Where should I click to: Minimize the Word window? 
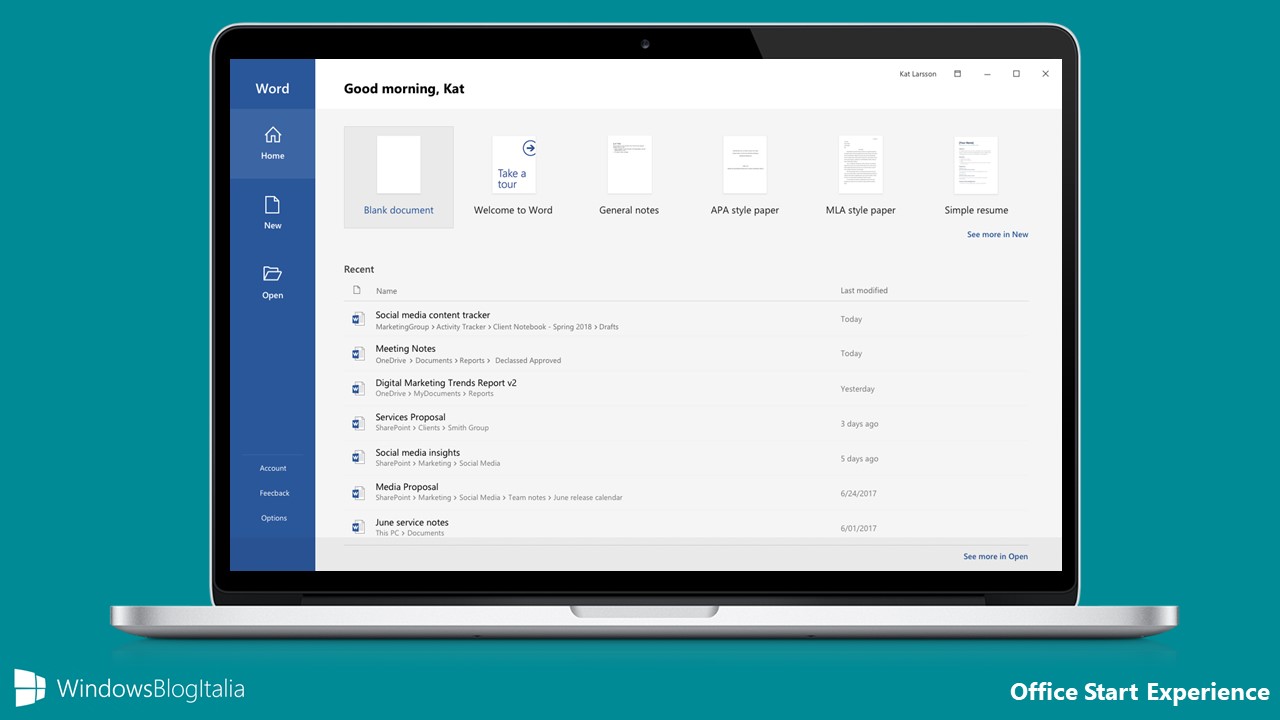coord(985,74)
